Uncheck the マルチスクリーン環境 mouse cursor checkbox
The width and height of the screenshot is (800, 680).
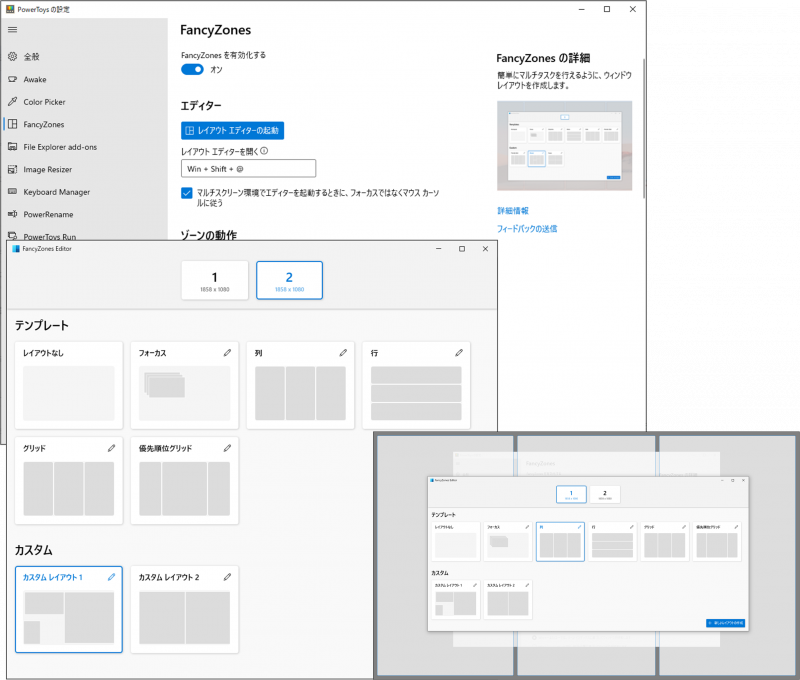[x=187, y=193]
